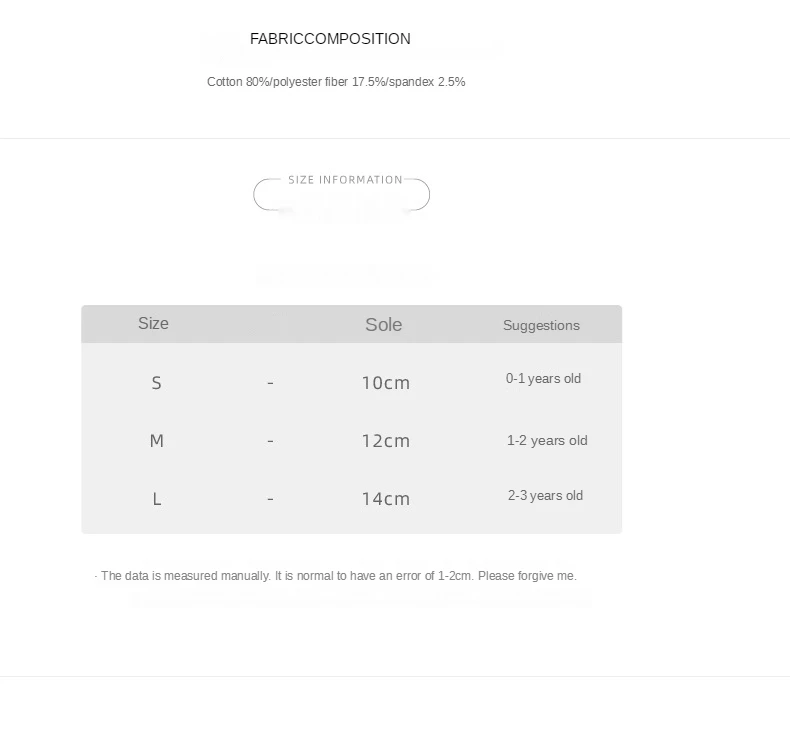Viewport: 790px width, 730px height.
Task: Select size M in the table
Action: click(x=157, y=441)
